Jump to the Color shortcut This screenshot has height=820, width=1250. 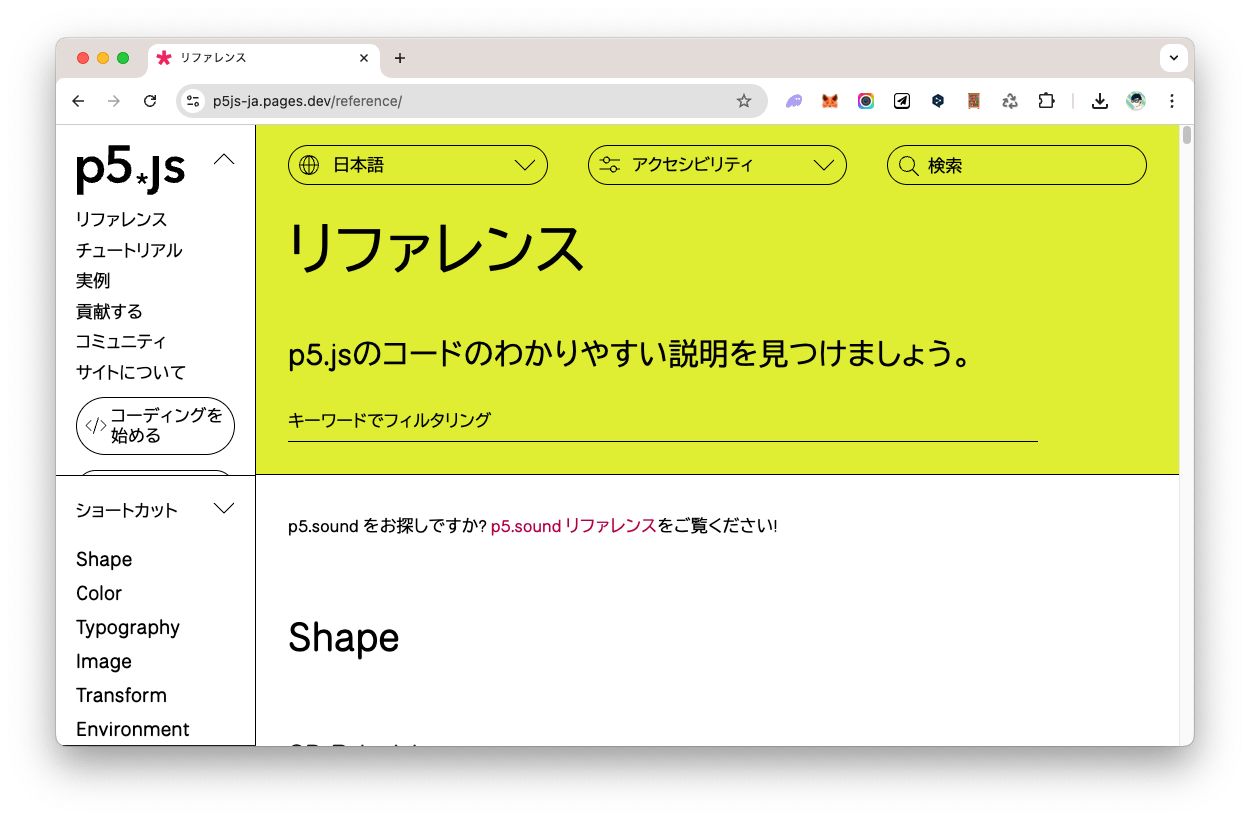tap(99, 593)
